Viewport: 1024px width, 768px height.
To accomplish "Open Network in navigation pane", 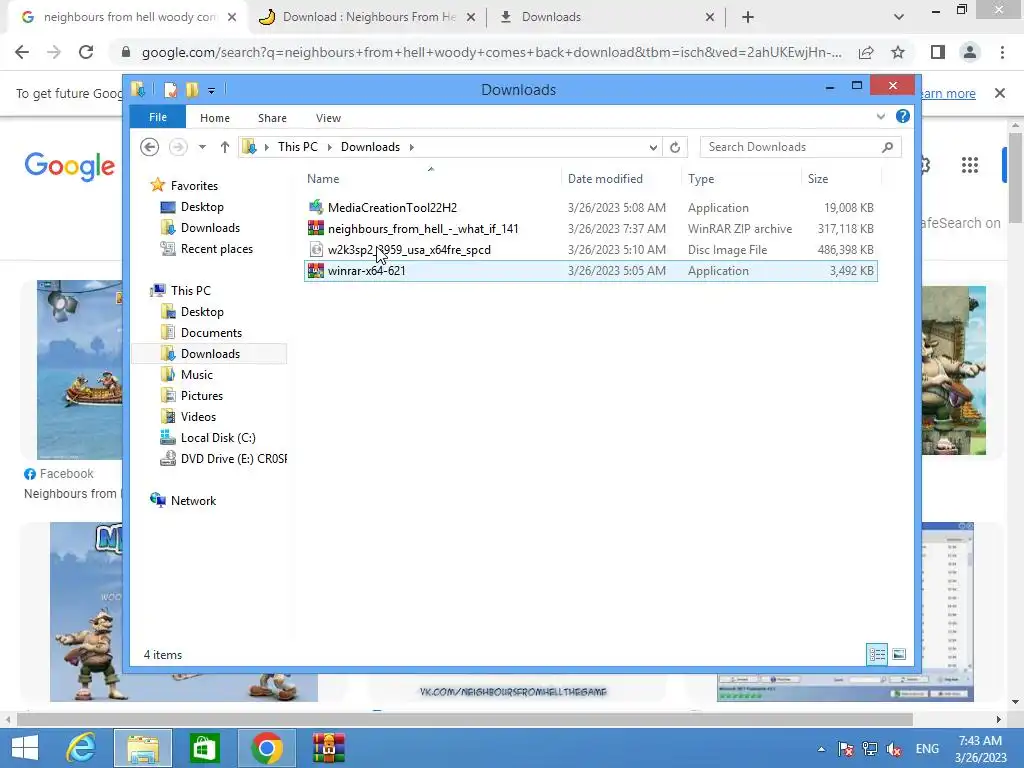I will coord(193,501).
